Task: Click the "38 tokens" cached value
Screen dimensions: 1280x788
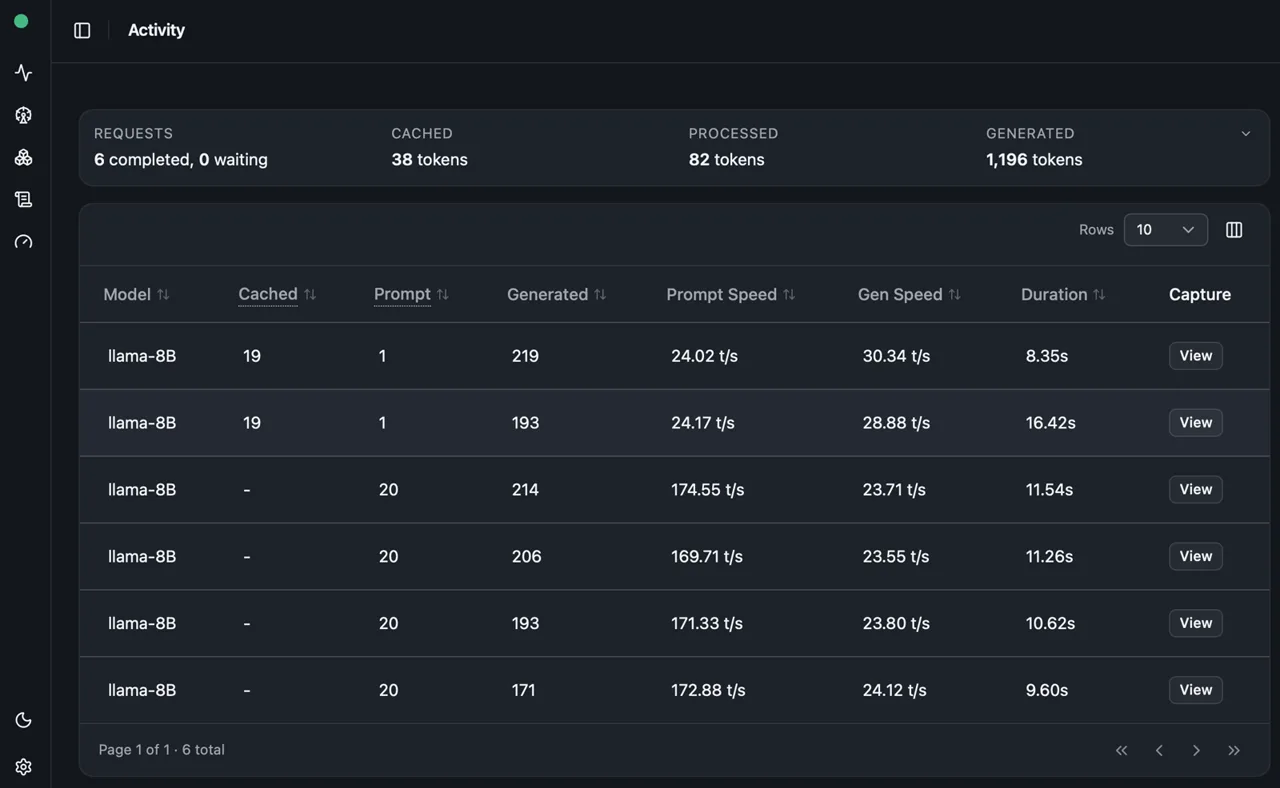Action: [x=429, y=159]
